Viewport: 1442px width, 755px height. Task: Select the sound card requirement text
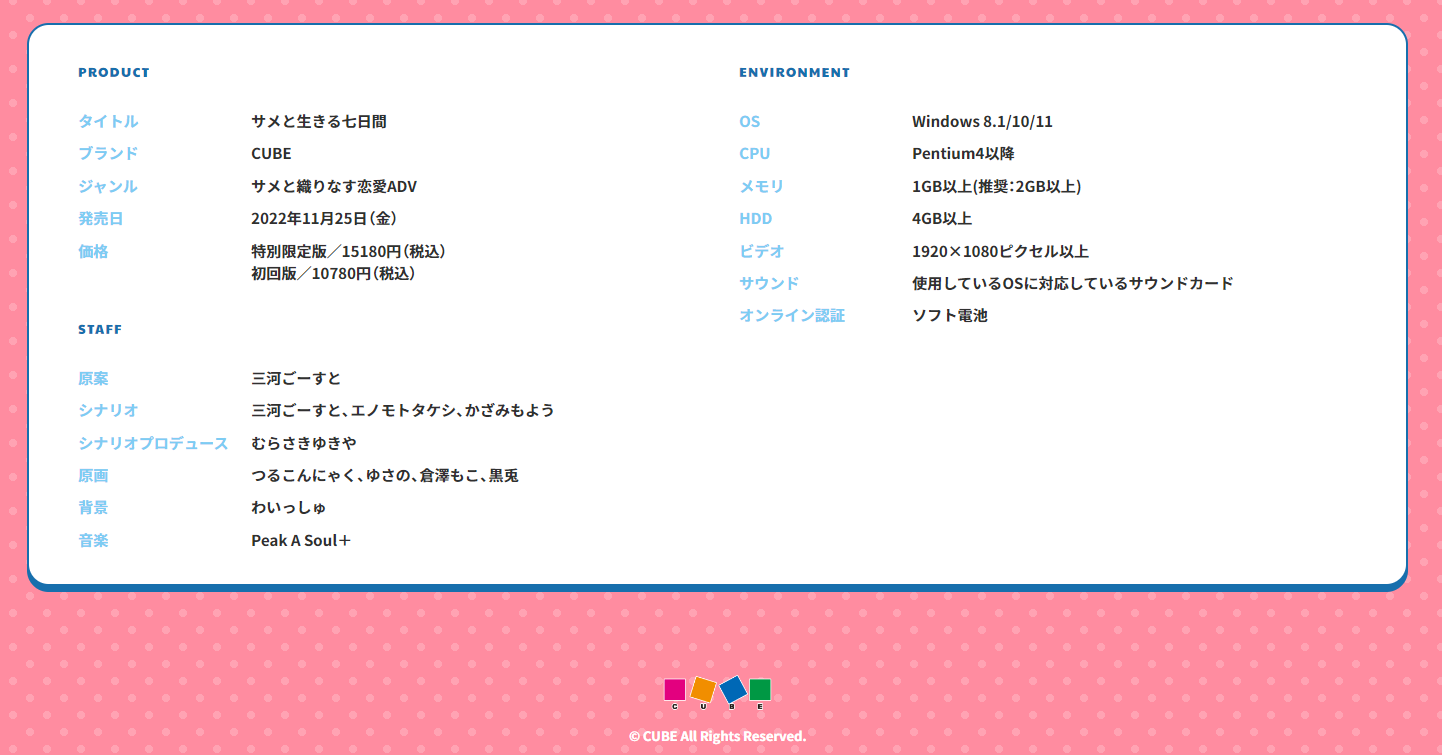click(1073, 283)
